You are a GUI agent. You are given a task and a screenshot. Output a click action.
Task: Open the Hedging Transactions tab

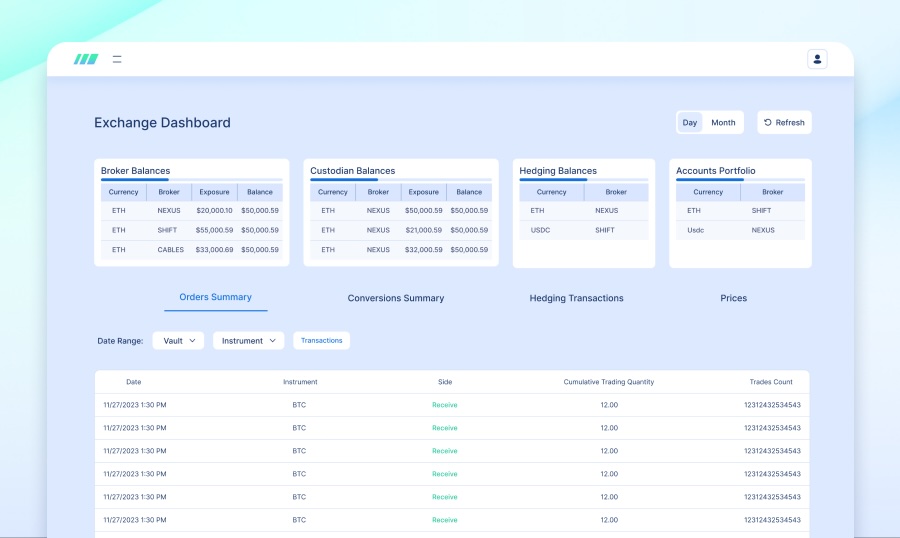click(x=576, y=298)
